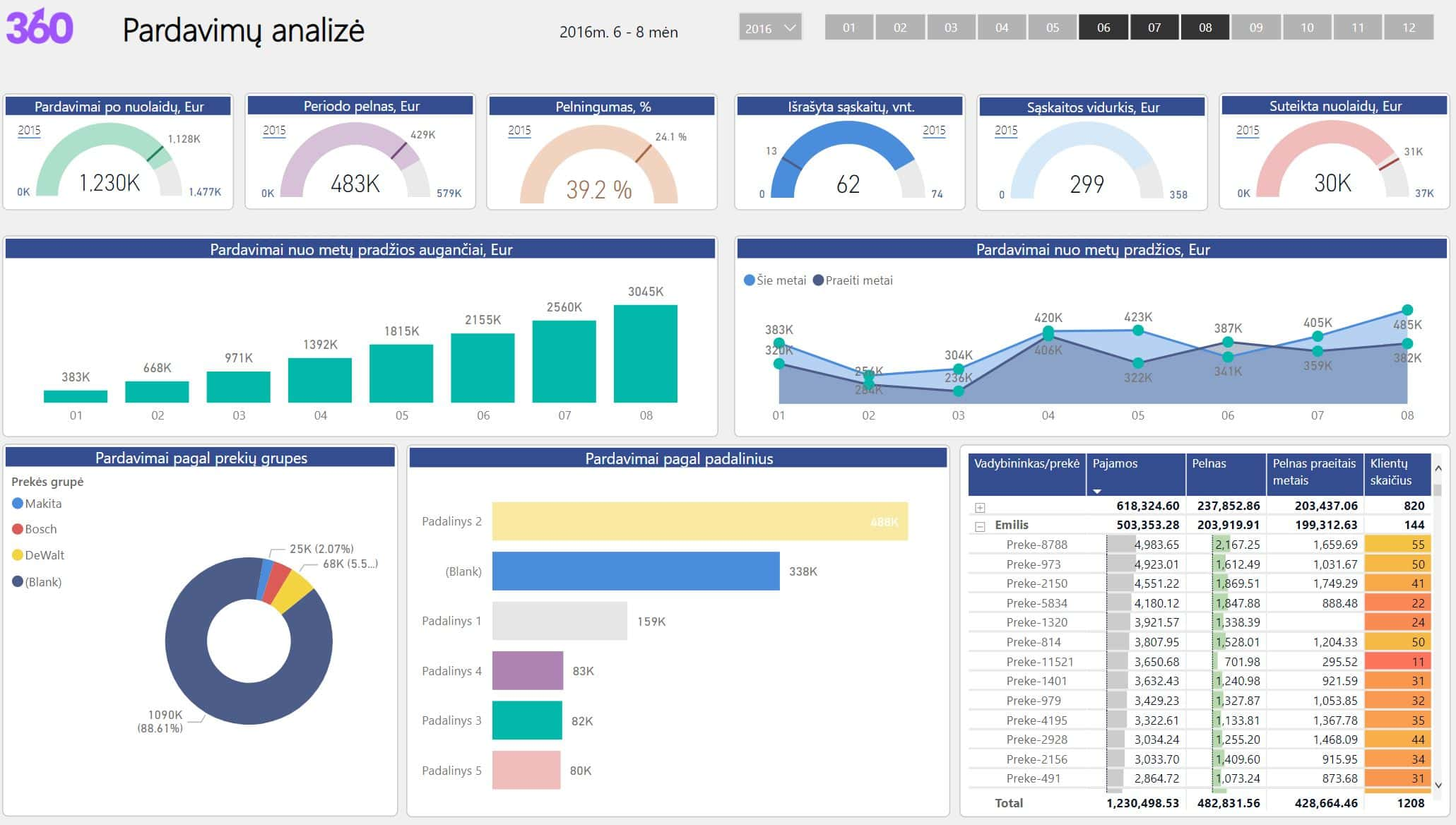Click the 360 logo
Viewport: 1456px width, 825px height.
[x=40, y=28]
